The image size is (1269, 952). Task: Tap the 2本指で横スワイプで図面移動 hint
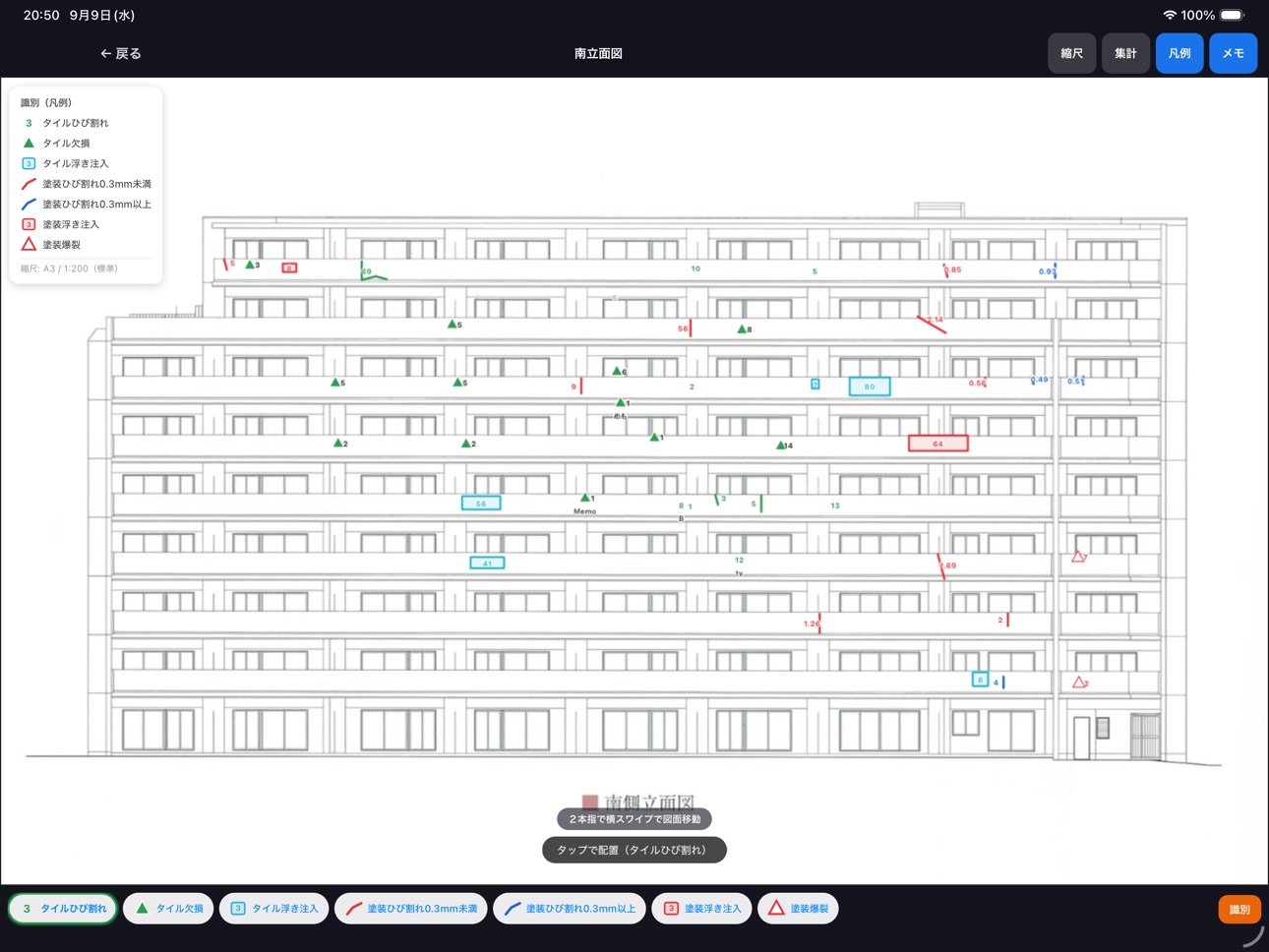634,819
